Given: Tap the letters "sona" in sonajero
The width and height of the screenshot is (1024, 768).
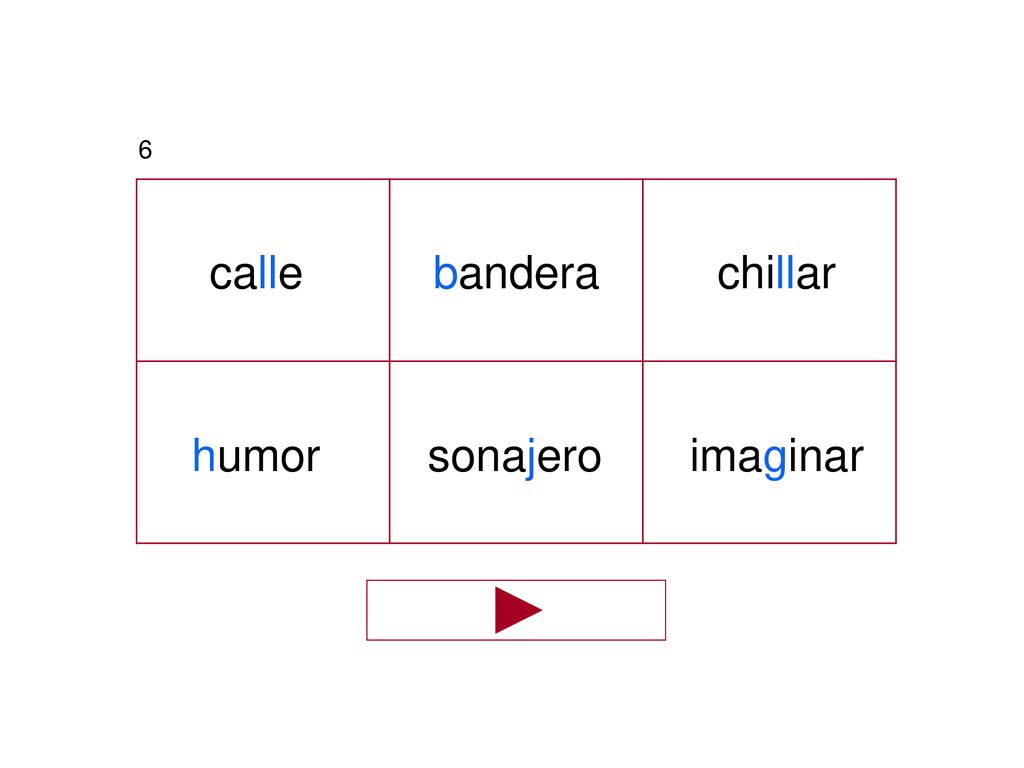Looking at the screenshot, I should tap(476, 458).
